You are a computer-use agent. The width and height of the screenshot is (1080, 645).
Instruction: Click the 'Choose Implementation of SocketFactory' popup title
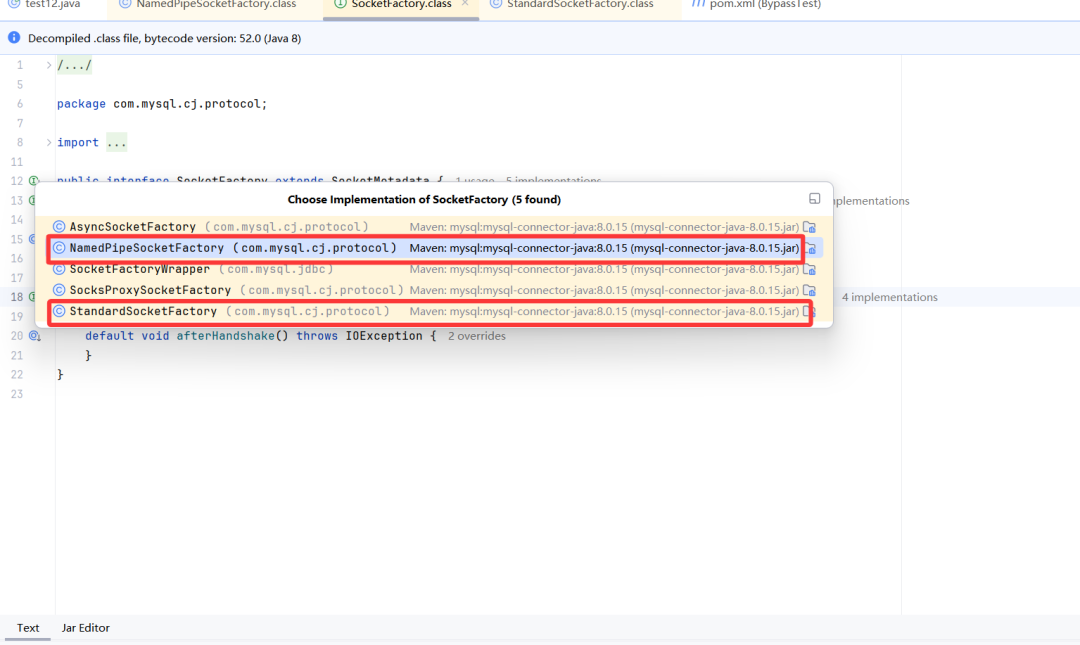(424, 199)
